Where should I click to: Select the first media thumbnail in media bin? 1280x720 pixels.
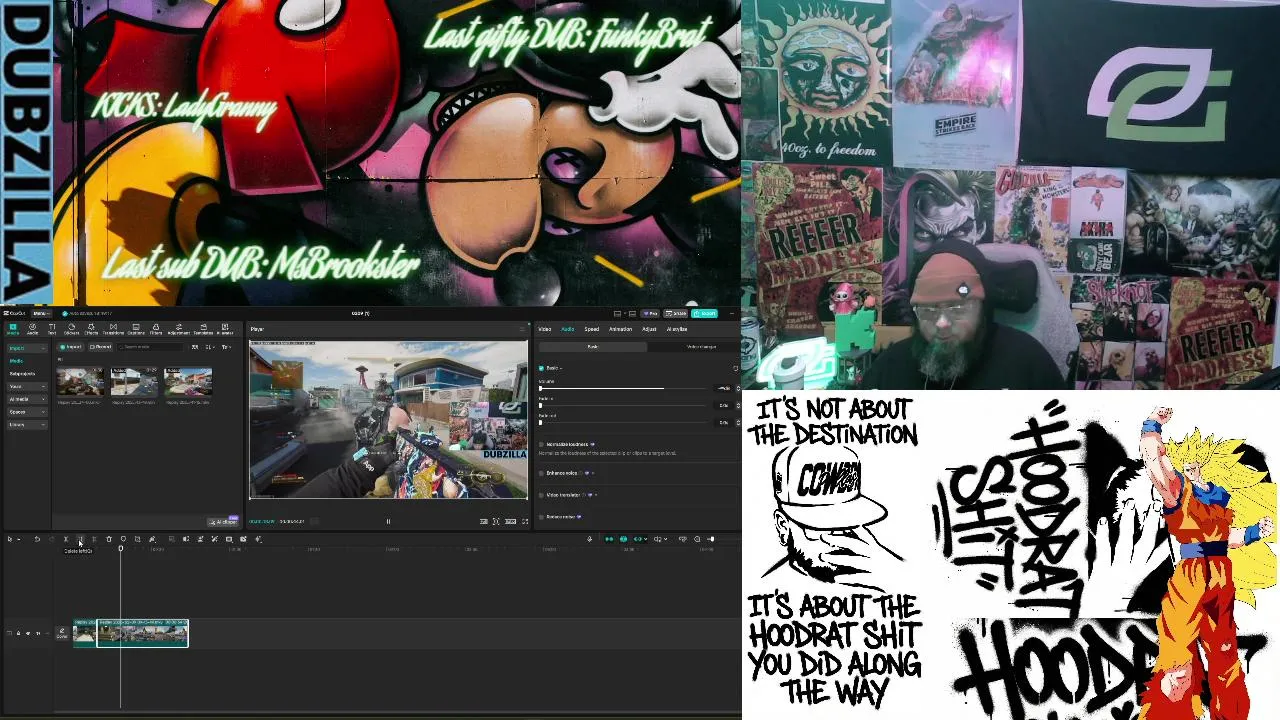(x=80, y=382)
